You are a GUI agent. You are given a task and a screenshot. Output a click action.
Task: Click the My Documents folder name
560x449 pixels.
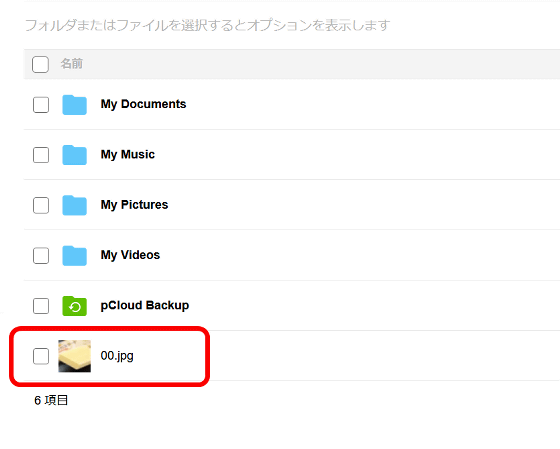coord(143,104)
